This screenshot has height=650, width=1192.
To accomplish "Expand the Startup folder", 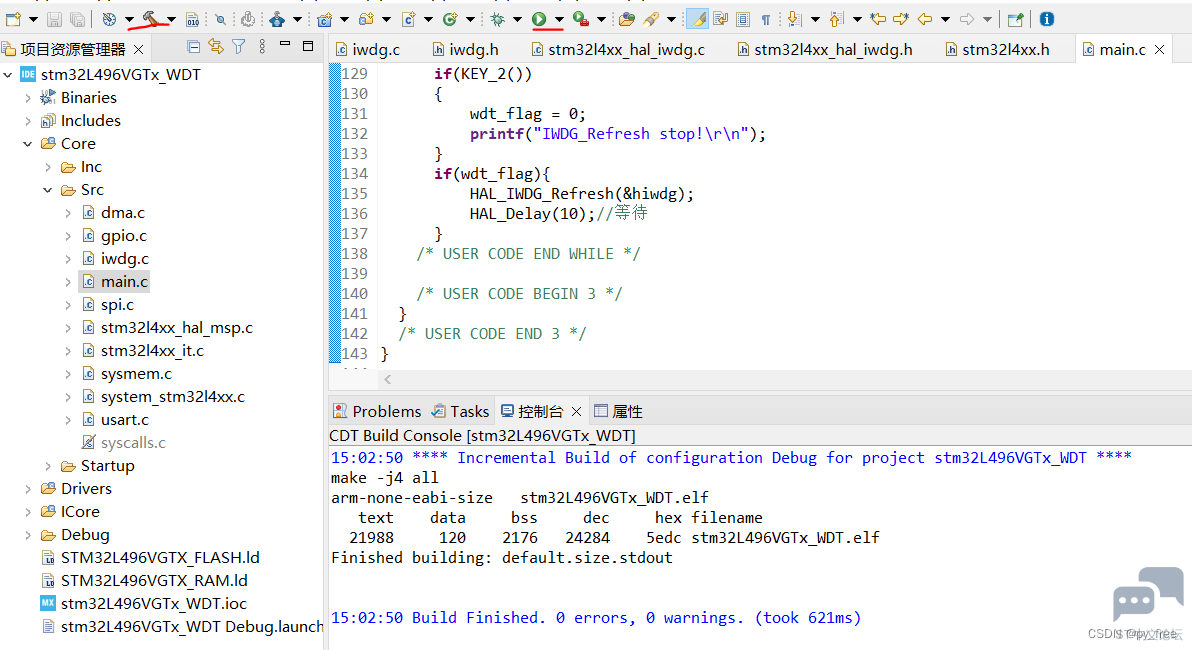I will [x=48, y=466].
